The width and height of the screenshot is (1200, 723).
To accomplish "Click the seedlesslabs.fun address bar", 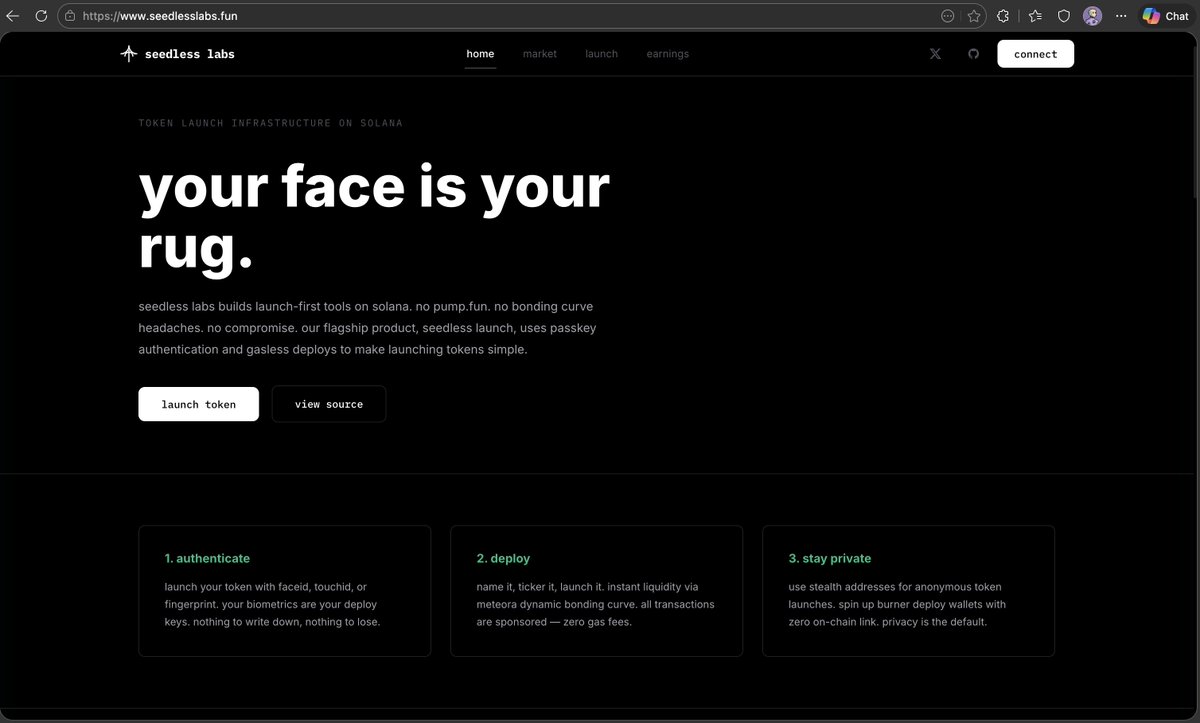I will click(522, 16).
